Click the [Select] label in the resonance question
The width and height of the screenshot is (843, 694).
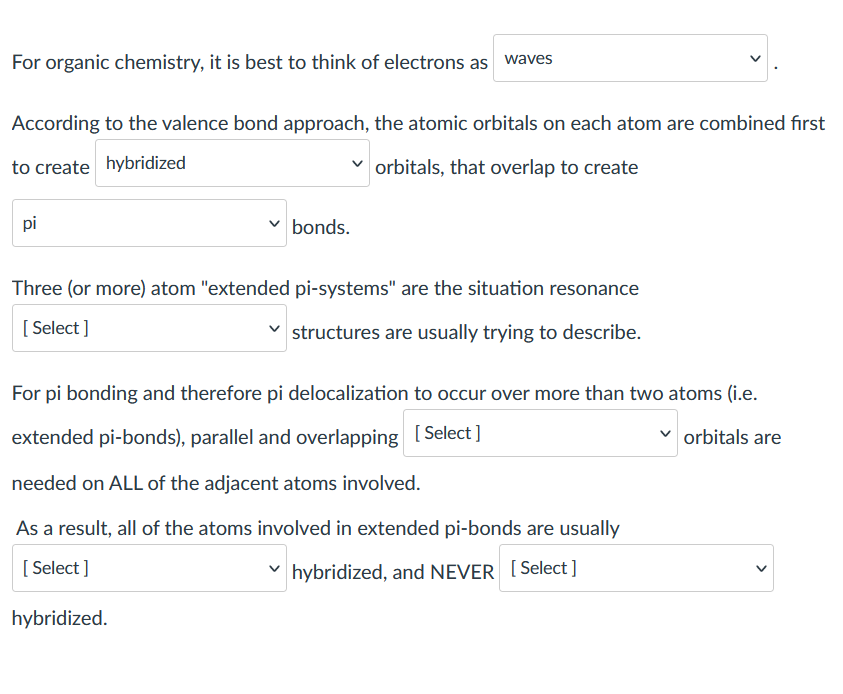[x=53, y=327]
